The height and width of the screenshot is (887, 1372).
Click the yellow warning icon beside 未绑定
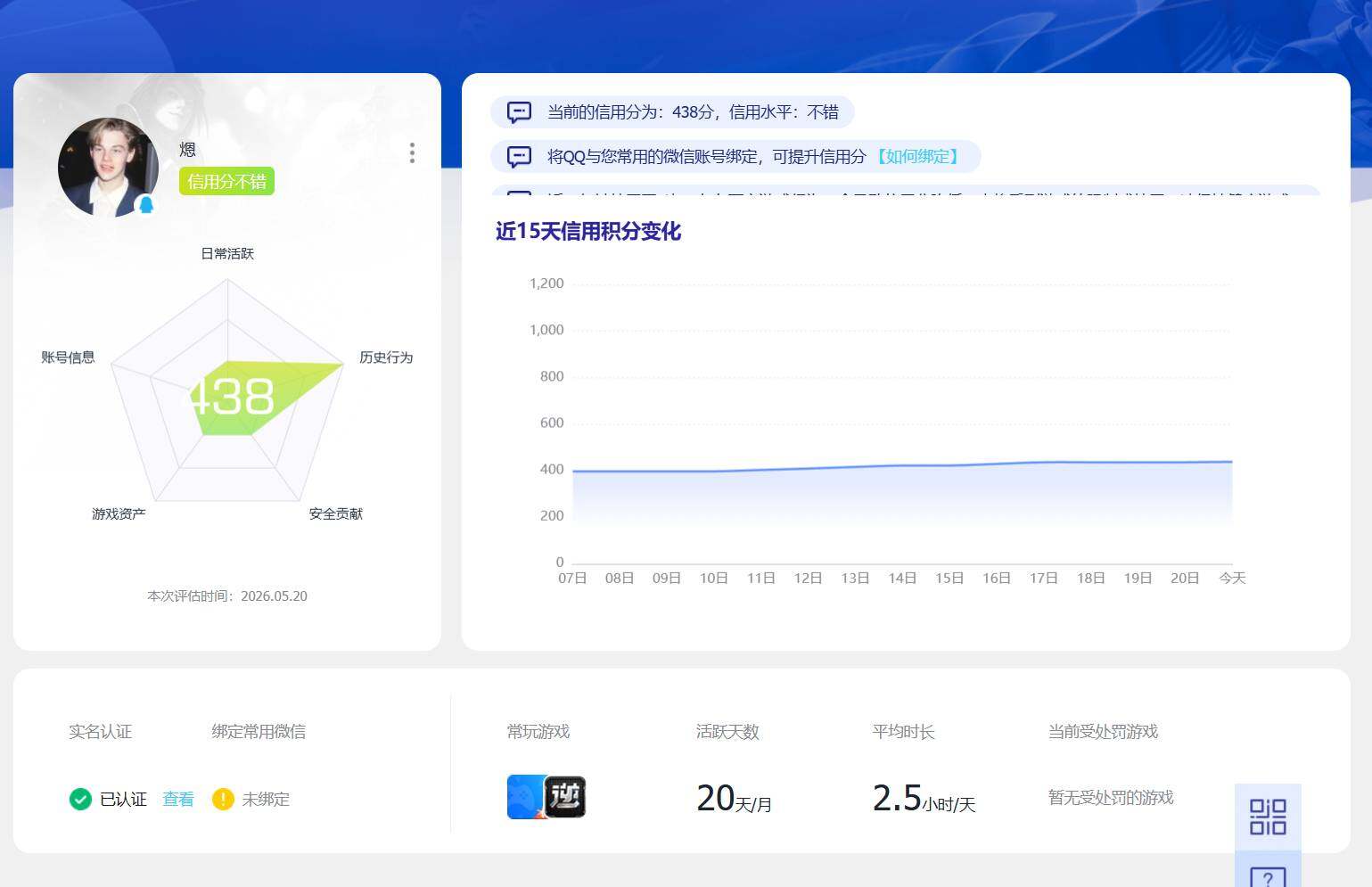pos(223,799)
